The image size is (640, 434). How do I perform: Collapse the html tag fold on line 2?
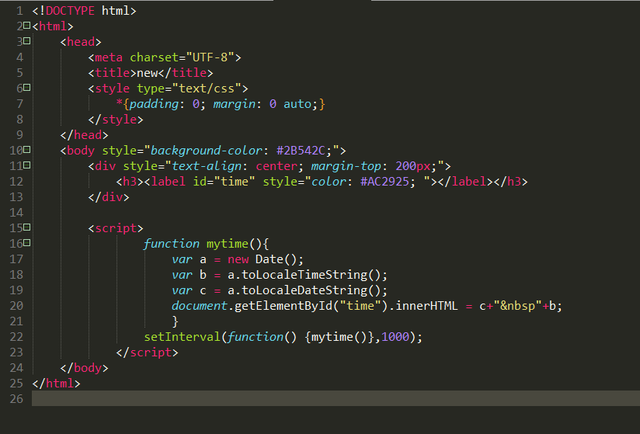tap(27, 26)
